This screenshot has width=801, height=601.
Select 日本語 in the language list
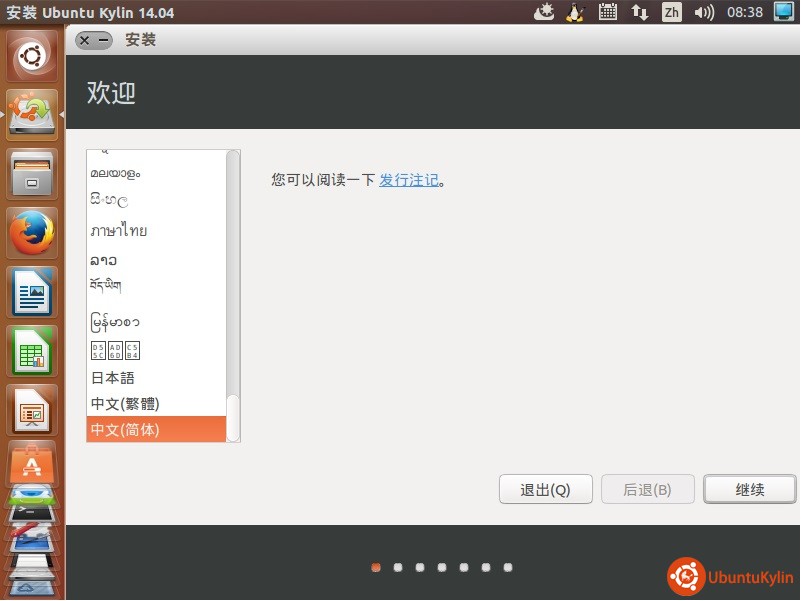[x=113, y=378]
